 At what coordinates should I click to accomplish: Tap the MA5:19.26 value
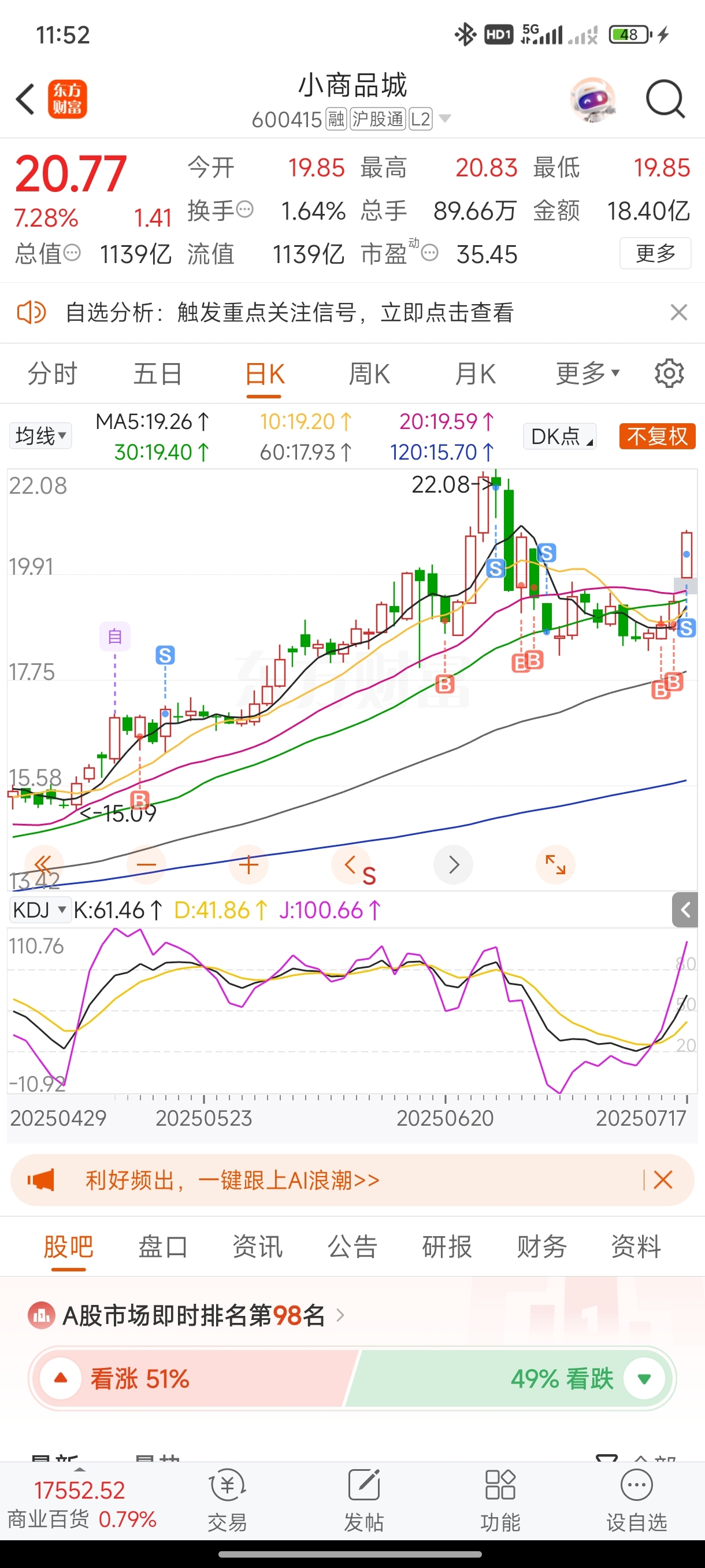tap(153, 421)
